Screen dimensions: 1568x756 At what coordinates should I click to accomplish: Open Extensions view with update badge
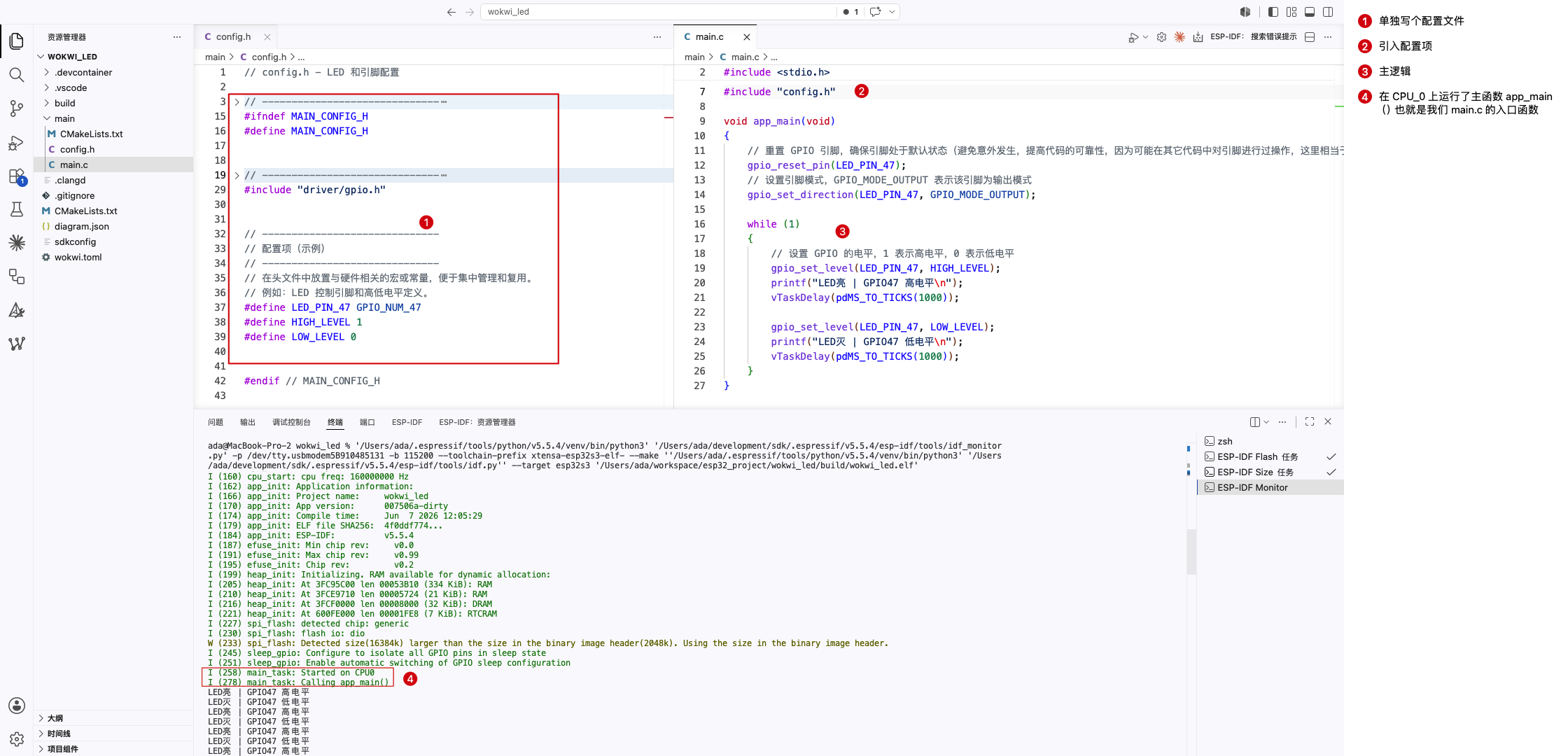(x=17, y=176)
